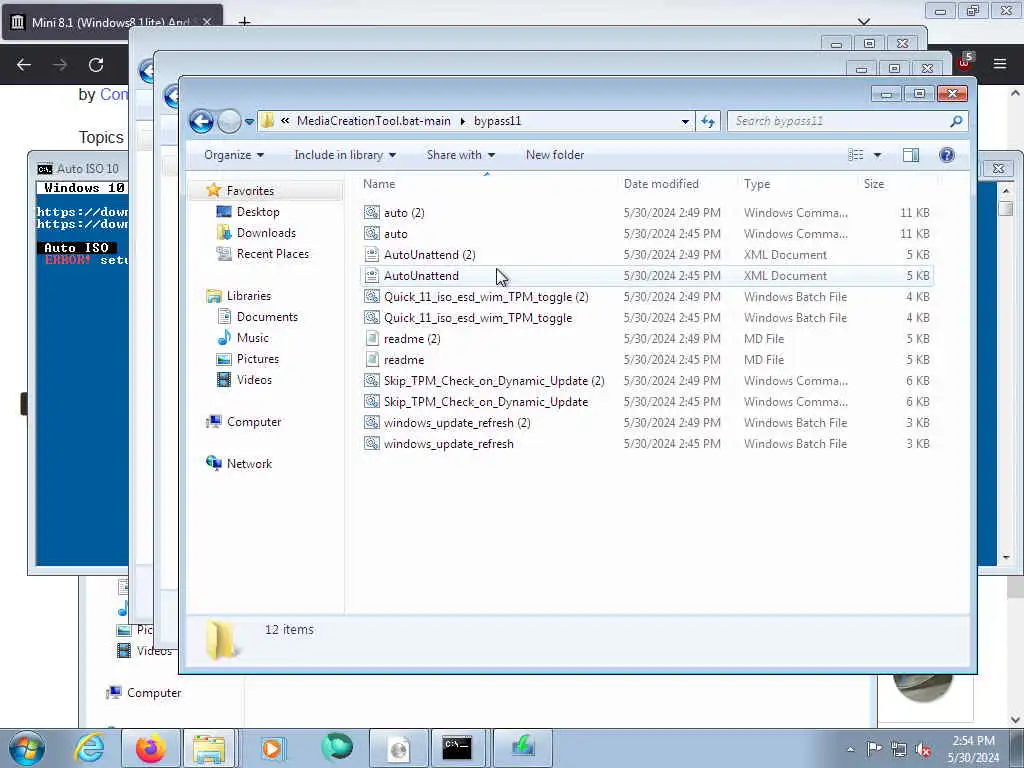
Task: Toggle the preview pane
Action: pos(911,155)
